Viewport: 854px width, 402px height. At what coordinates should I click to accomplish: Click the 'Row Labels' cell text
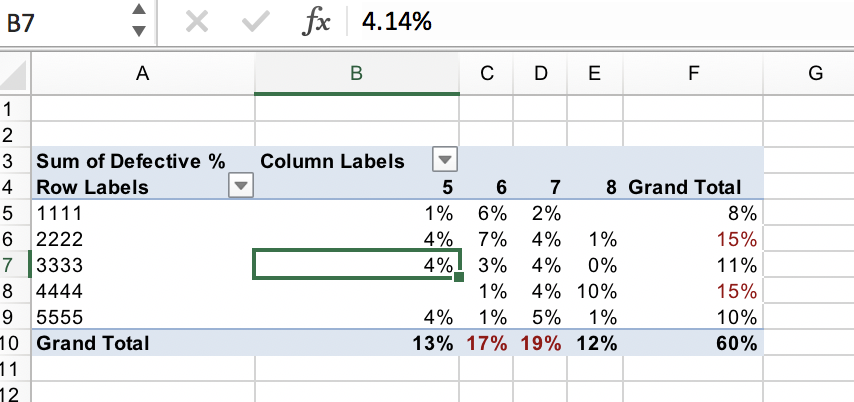coord(93,187)
